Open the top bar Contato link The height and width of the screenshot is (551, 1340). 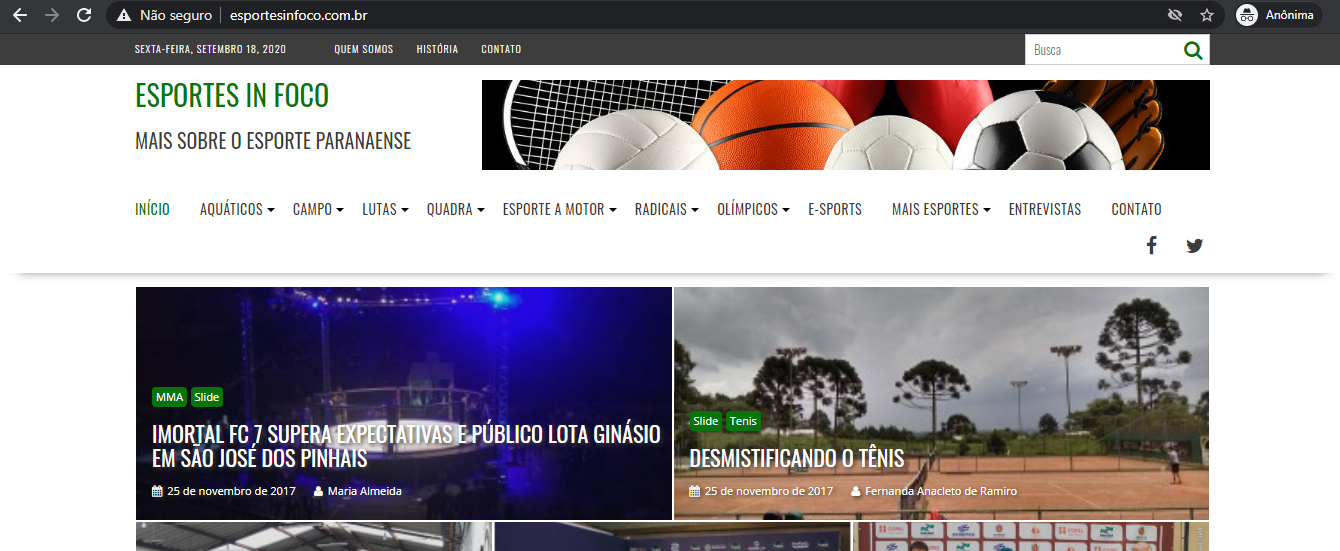pyautogui.click(x=501, y=49)
